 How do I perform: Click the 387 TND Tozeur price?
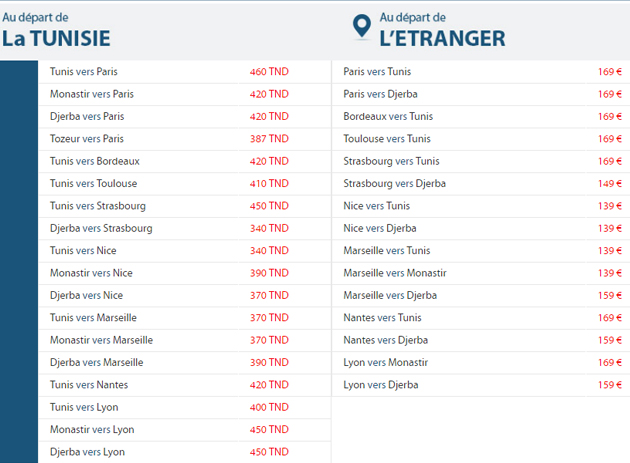tap(269, 139)
